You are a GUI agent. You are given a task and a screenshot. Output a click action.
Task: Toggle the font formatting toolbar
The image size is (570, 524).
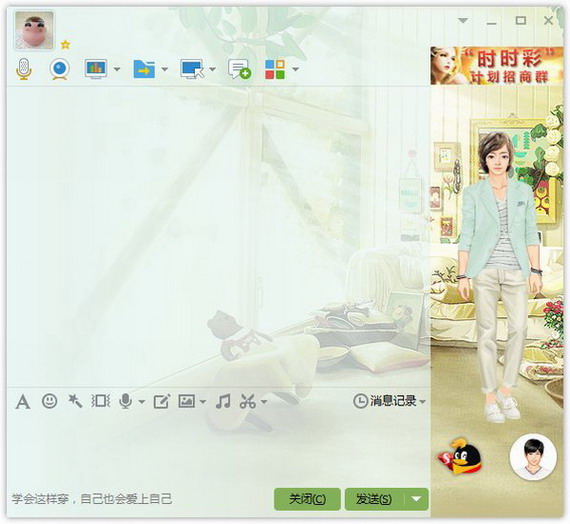click(23, 402)
